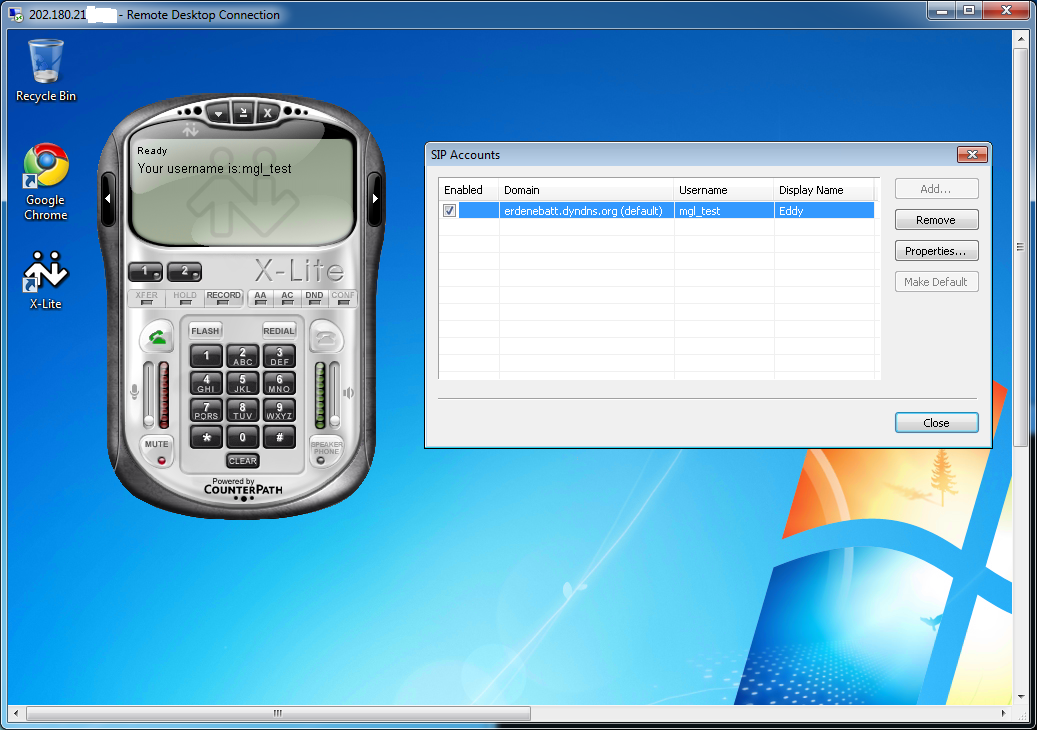The width and height of the screenshot is (1037, 730).
Task: Click Remote Desktop scroll right arrow
Action: coord(1004,713)
